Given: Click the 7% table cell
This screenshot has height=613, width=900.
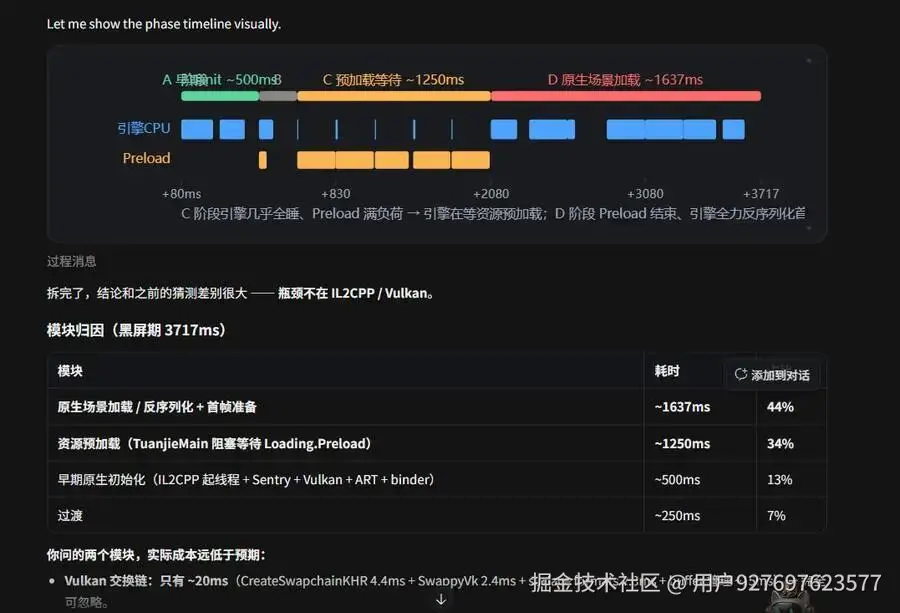Looking at the screenshot, I should (776, 515).
